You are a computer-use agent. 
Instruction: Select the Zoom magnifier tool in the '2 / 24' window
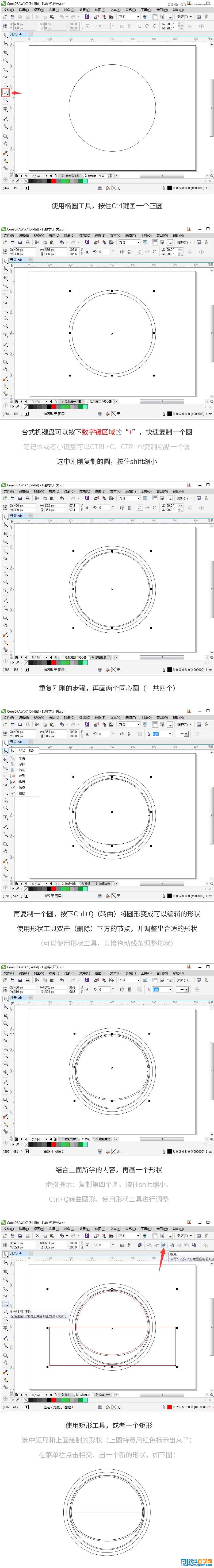point(6,60)
